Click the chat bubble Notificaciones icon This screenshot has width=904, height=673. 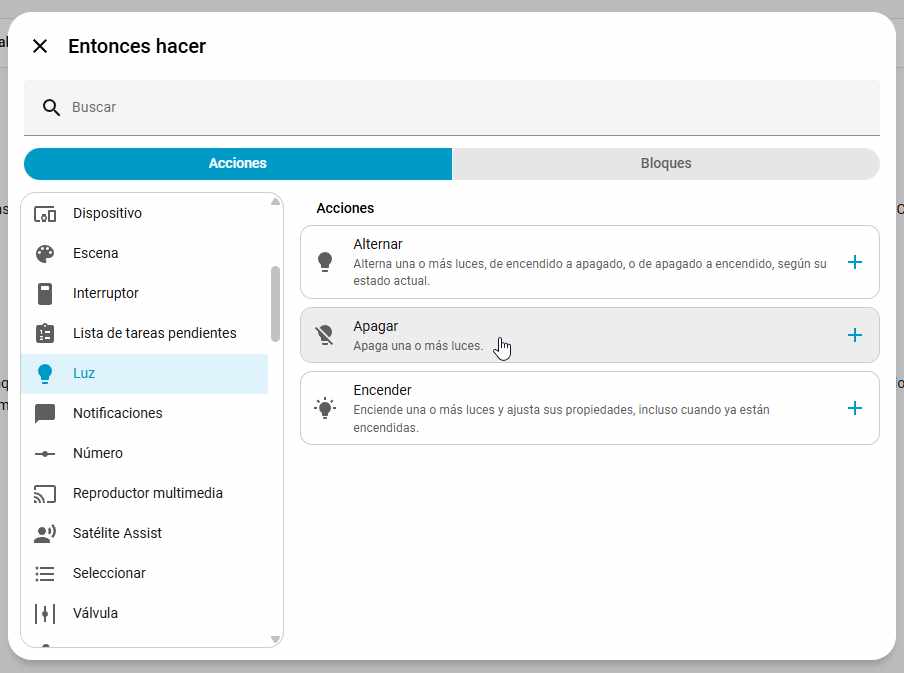click(45, 414)
